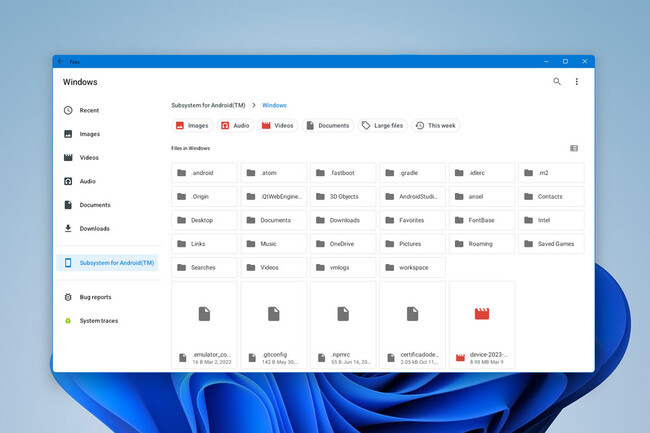Filter by Large files chip
Screen dimensions: 650x433
[x=382, y=126]
